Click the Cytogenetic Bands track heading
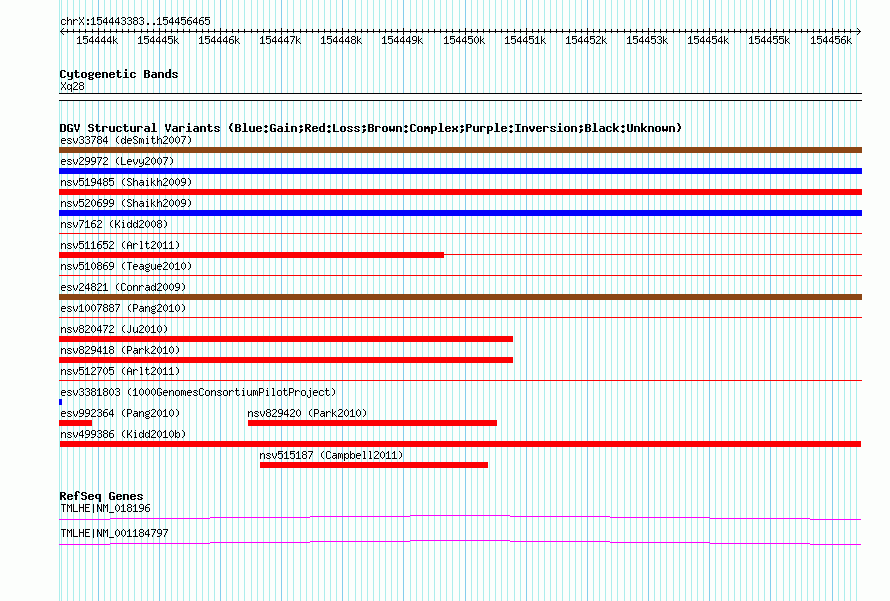The image size is (890, 601). point(119,74)
